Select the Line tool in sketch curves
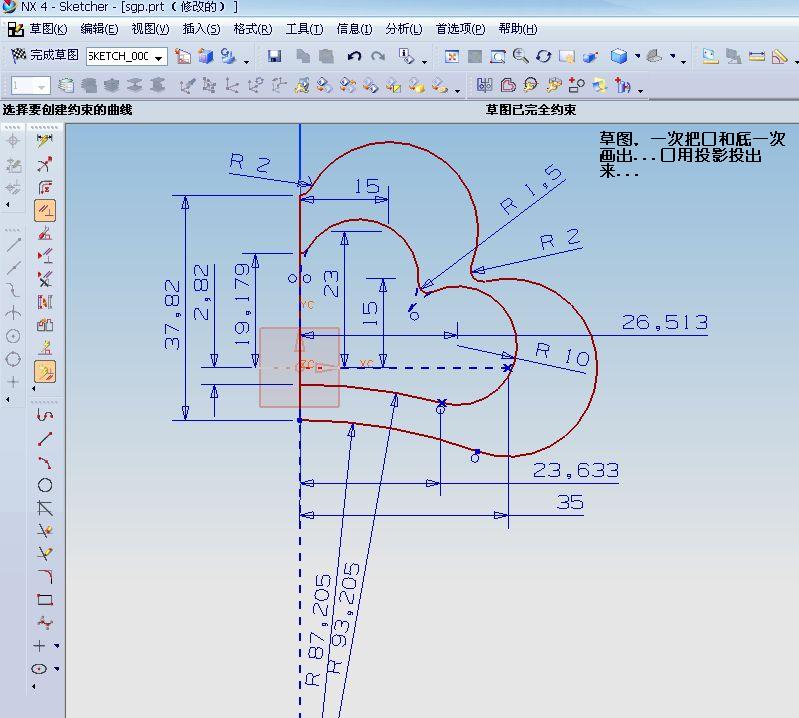 (45, 438)
